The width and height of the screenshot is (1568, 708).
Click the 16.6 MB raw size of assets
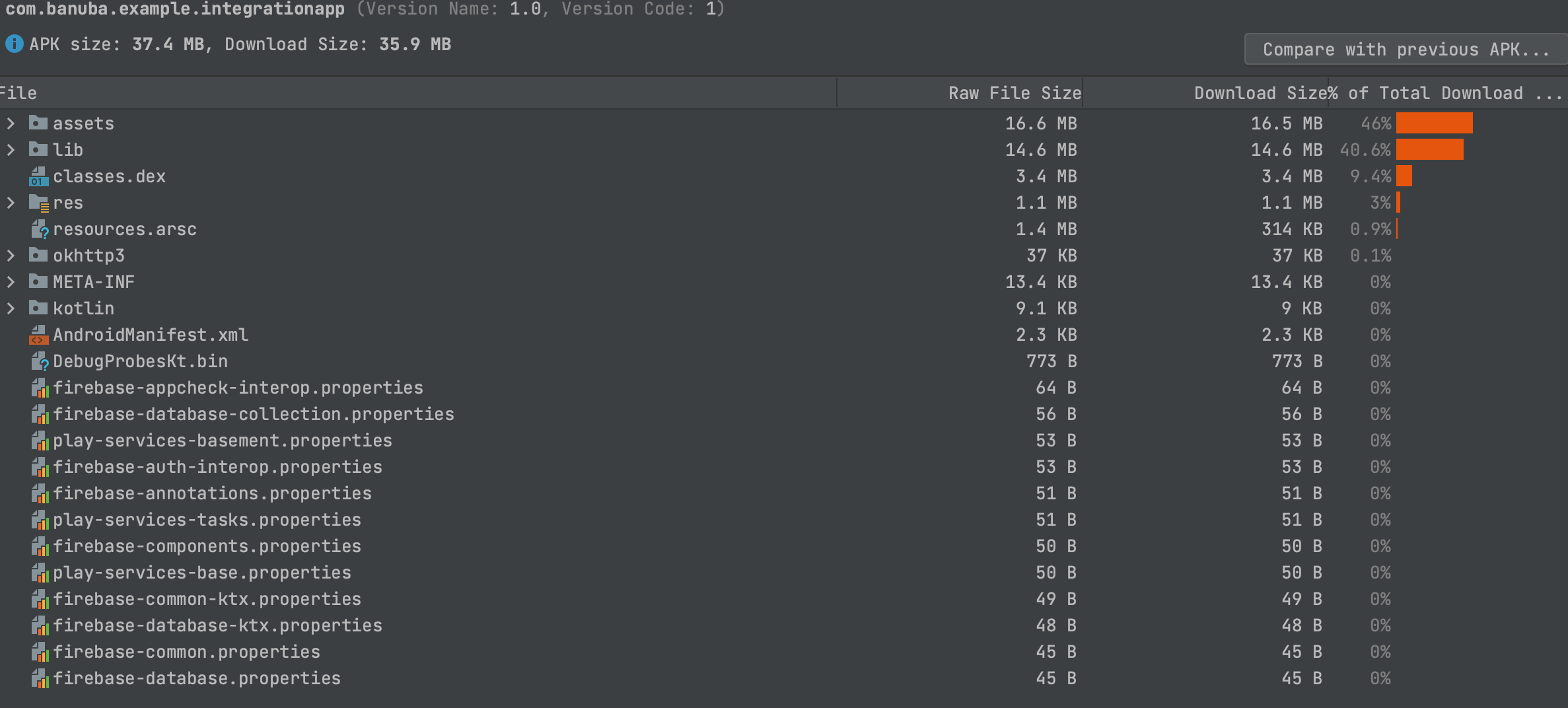1041,124
